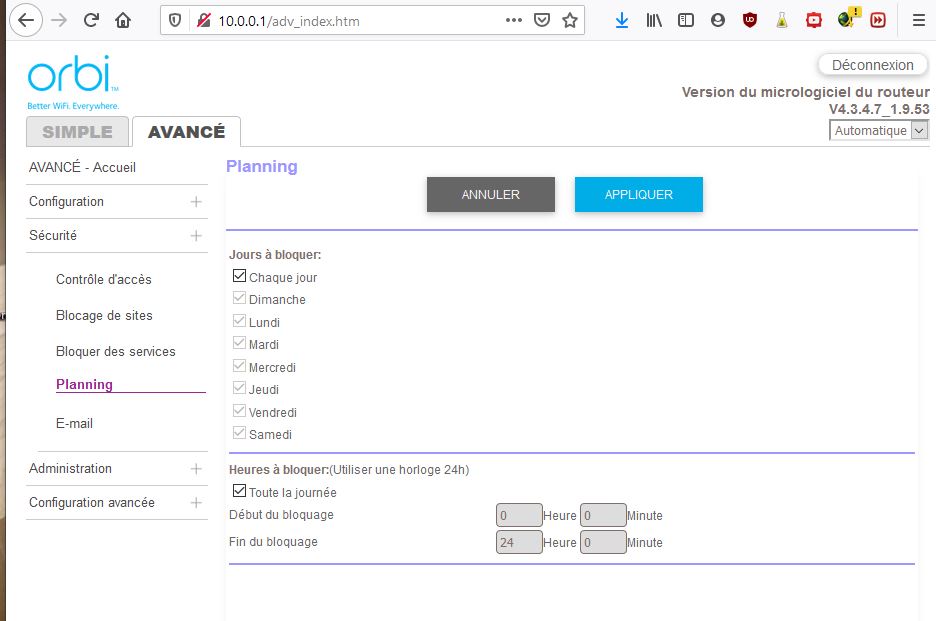Toggle the Dimanche checkbox
This screenshot has width=936, height=621.
point(239,299)
